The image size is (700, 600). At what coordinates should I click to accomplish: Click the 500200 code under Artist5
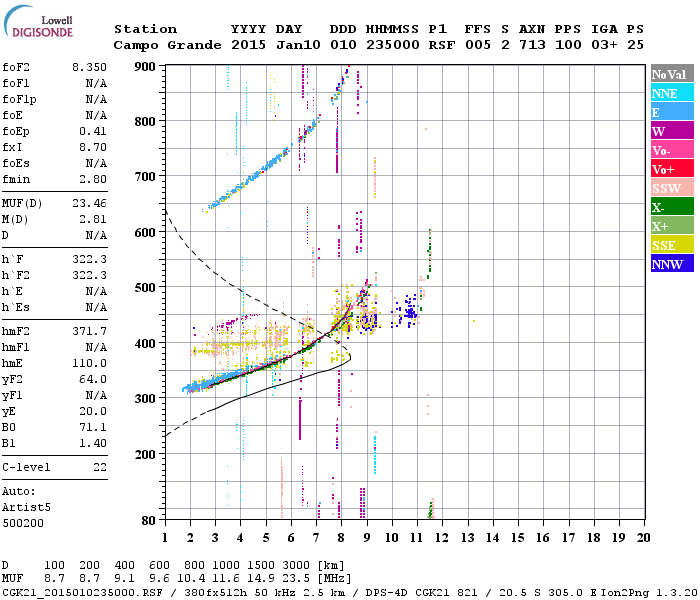pyautogui.click(x=23, y=523)
